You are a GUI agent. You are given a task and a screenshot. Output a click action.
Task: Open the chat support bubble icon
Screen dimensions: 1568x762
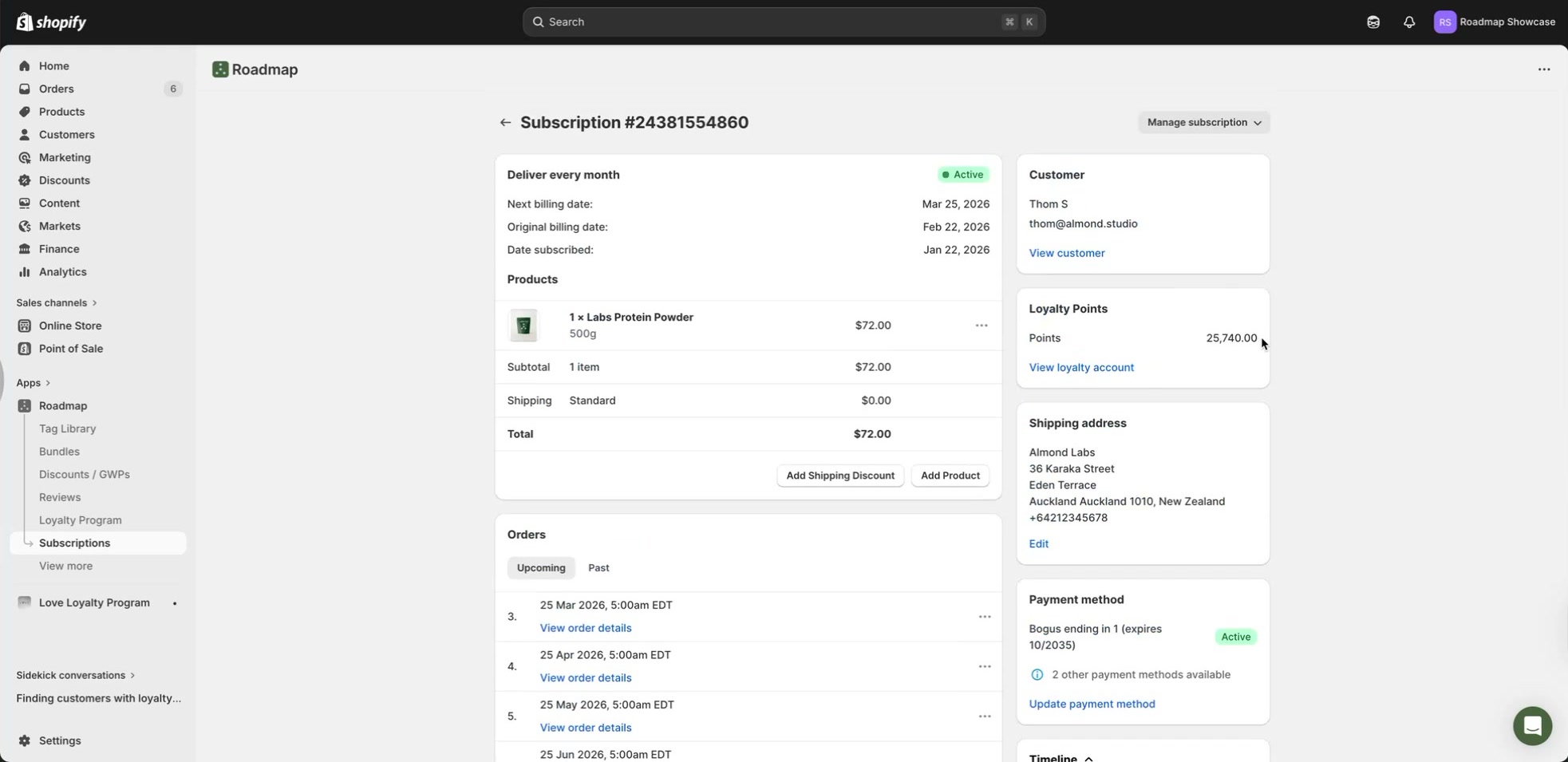1532,725
